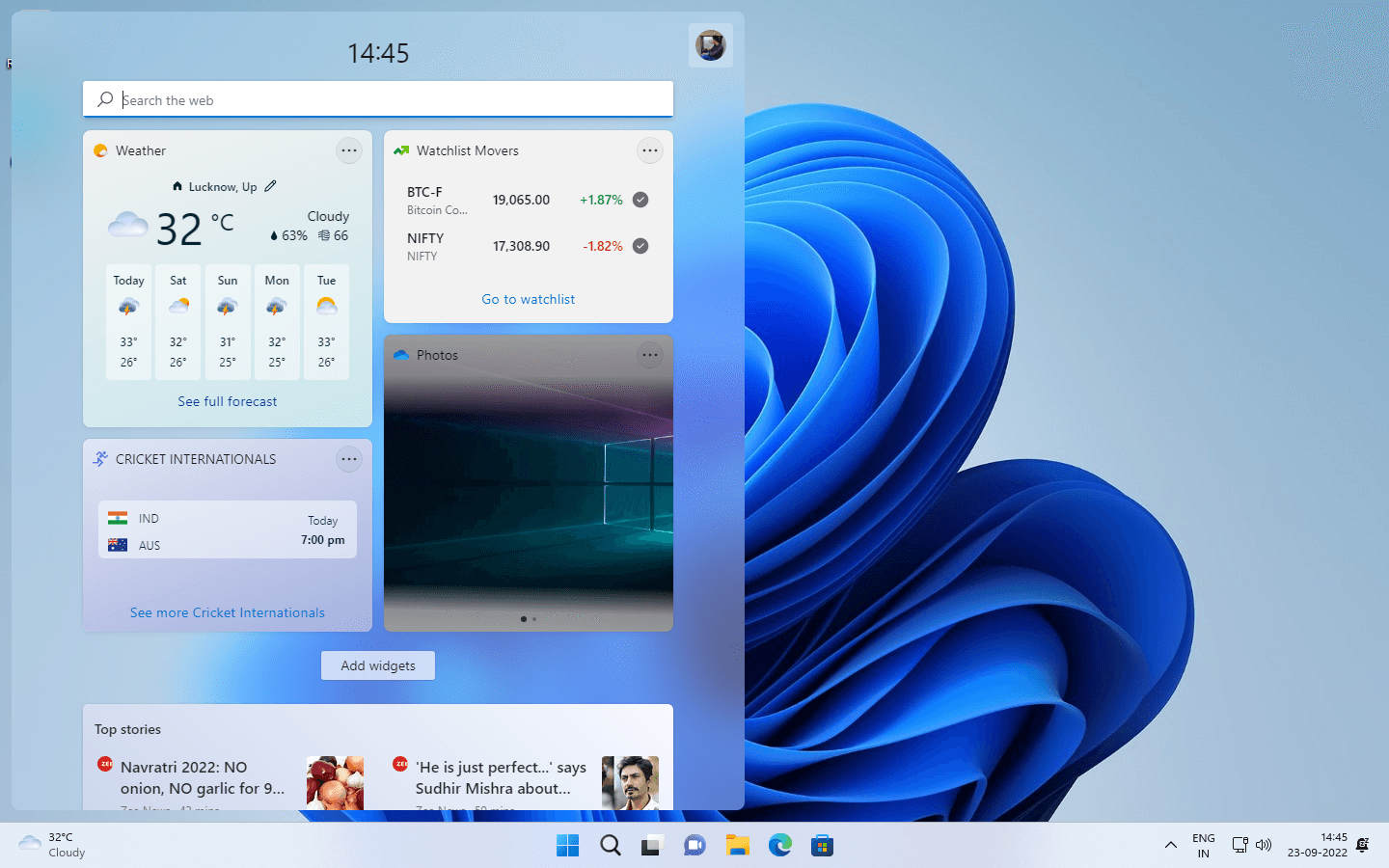Click the Cricket widget sports icon
This screenshot has width=1389, height=868.
coord(100,459)
